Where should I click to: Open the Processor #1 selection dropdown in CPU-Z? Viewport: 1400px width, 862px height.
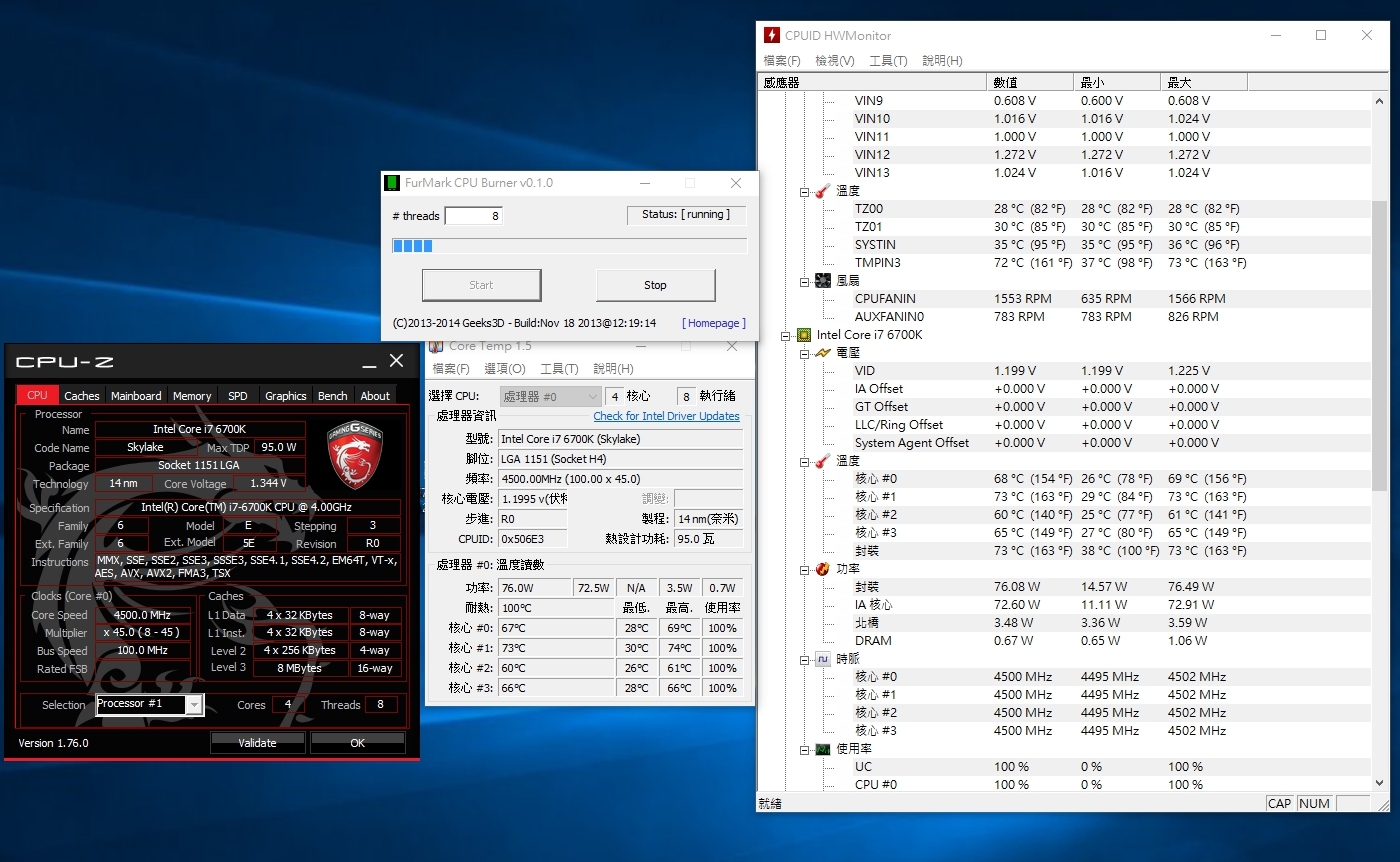tap(194, 705)
